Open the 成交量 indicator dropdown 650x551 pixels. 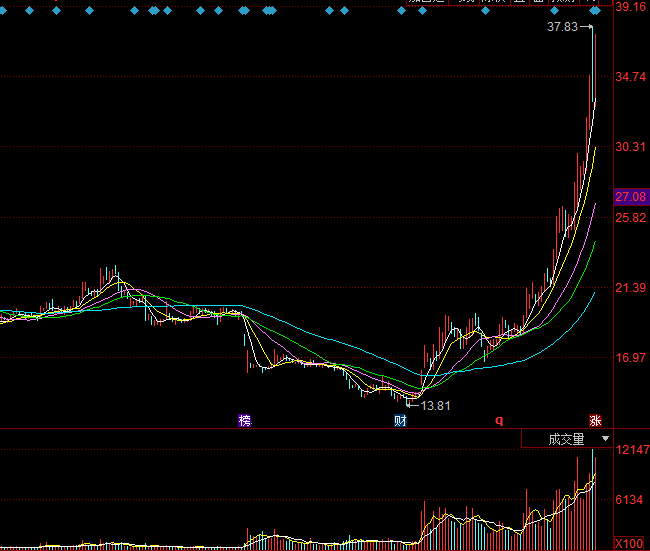point(566,439)
